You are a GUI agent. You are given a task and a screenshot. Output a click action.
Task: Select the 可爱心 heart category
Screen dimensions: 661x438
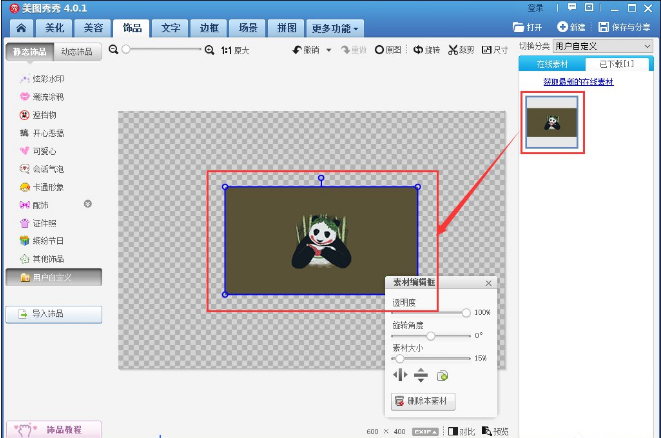tap(38, 151)
